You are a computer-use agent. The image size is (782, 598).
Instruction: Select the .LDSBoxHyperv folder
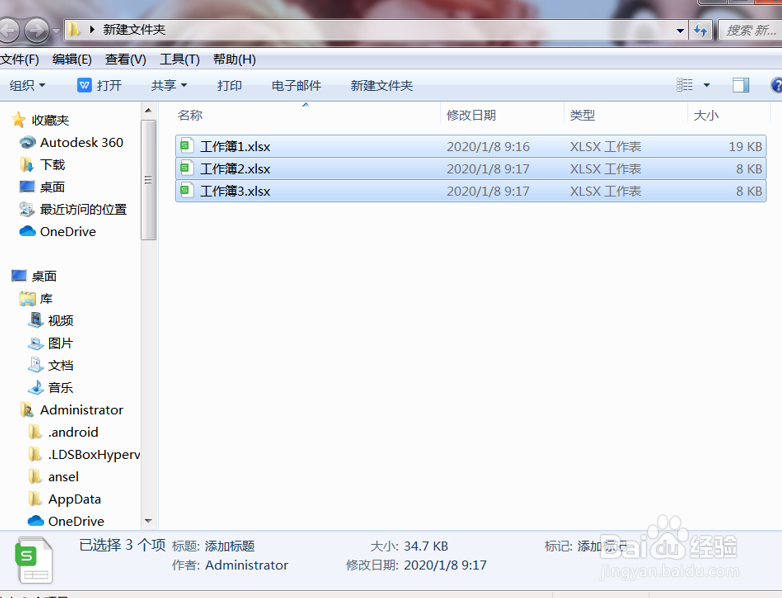(x=84, y=454)
